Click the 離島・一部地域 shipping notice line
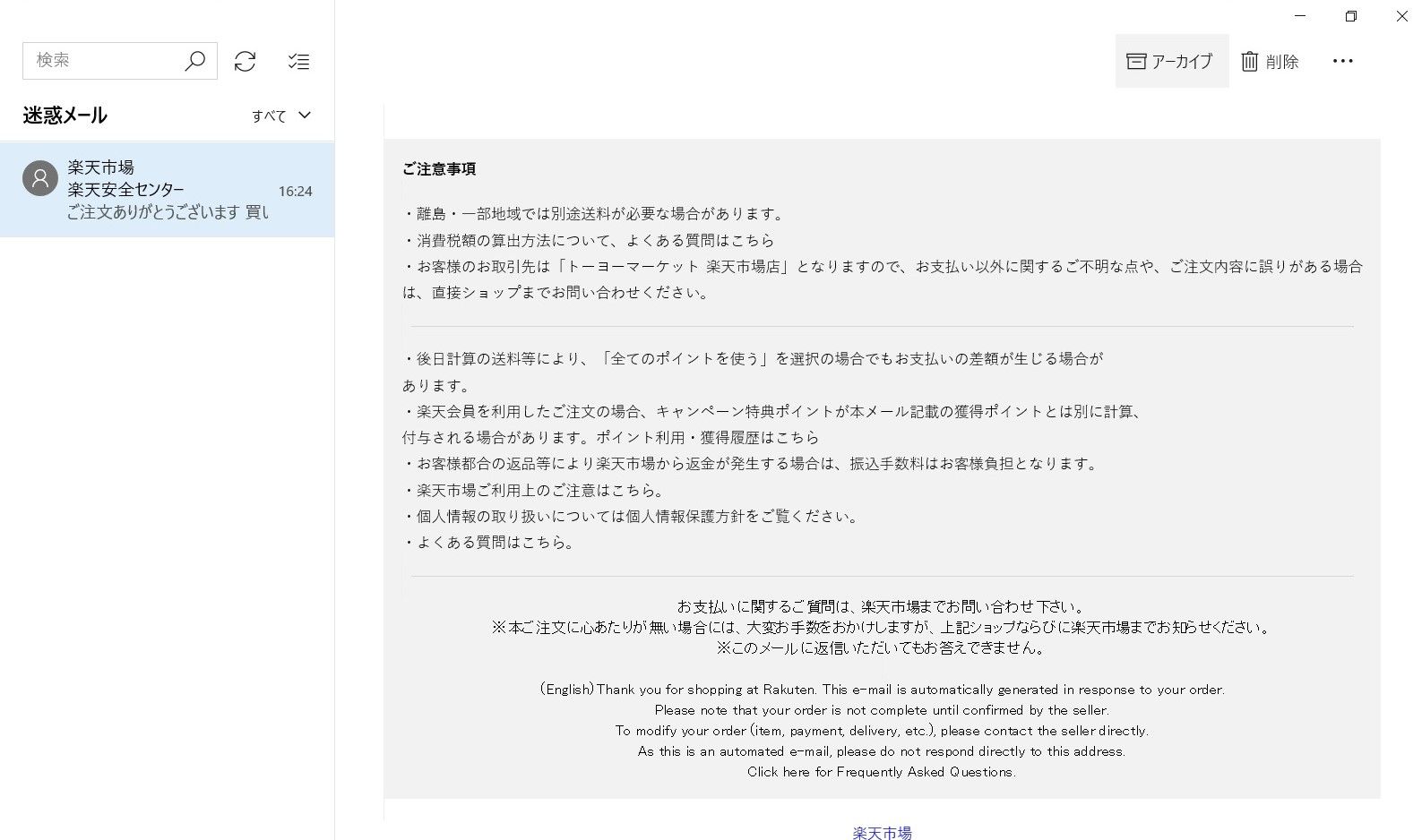 [x=595, y=213]
